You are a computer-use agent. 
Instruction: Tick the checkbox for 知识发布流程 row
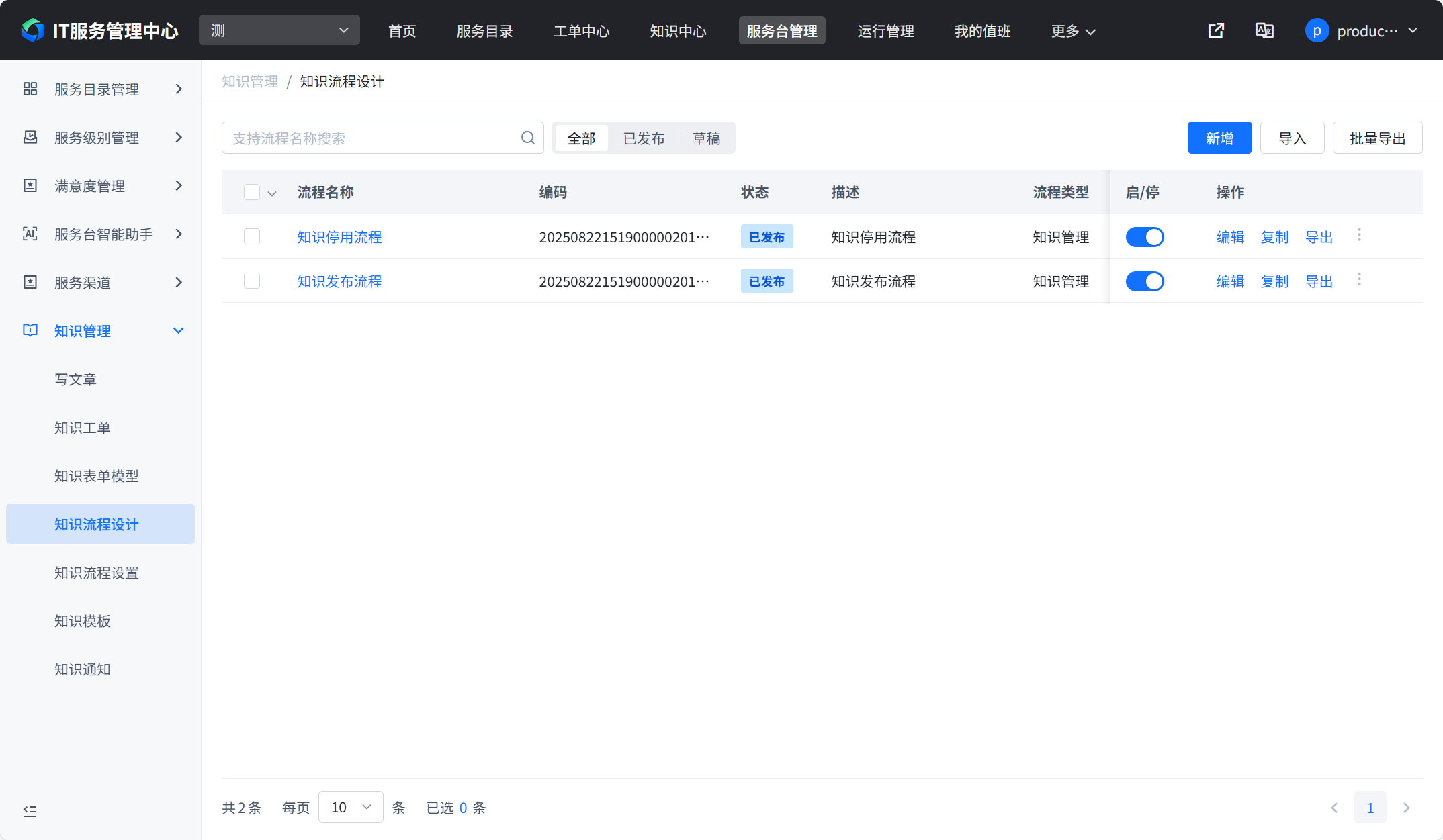pyautogui.click(x=252, y=281)
